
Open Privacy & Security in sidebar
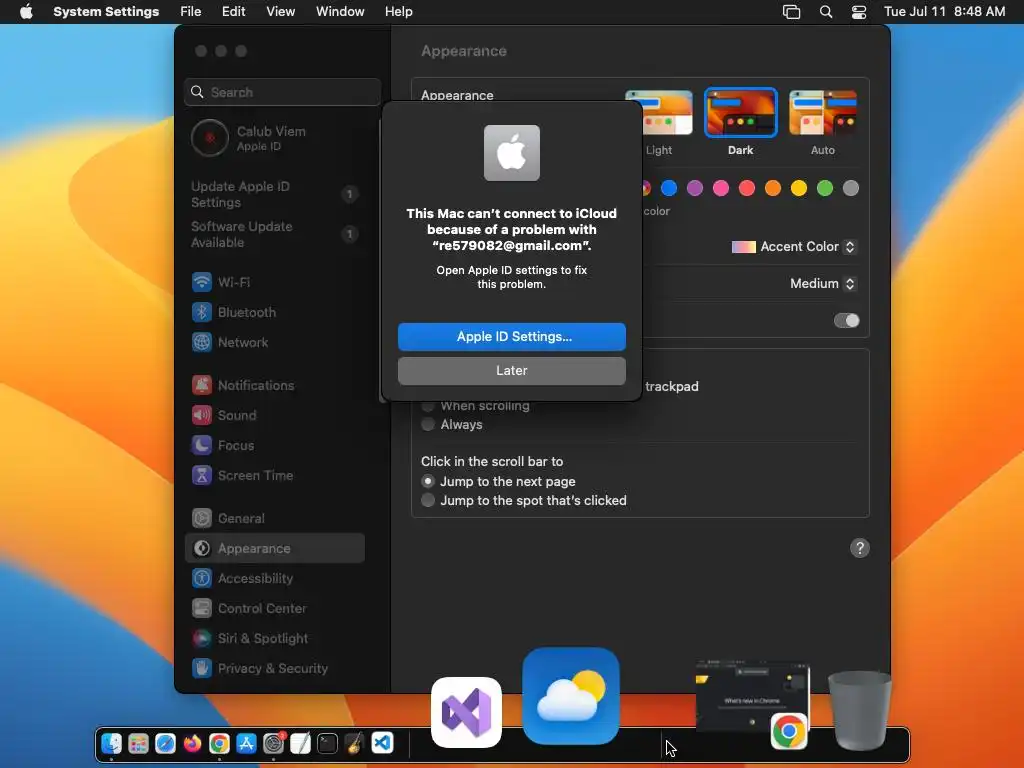pyautogui.click(x=274, y=669)
